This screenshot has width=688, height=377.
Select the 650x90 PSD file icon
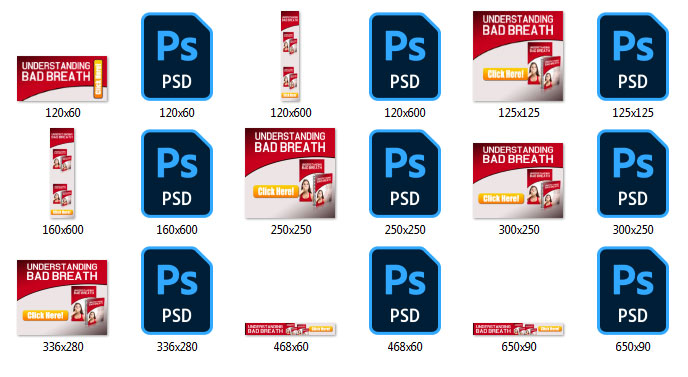click(x=633, y=291)
